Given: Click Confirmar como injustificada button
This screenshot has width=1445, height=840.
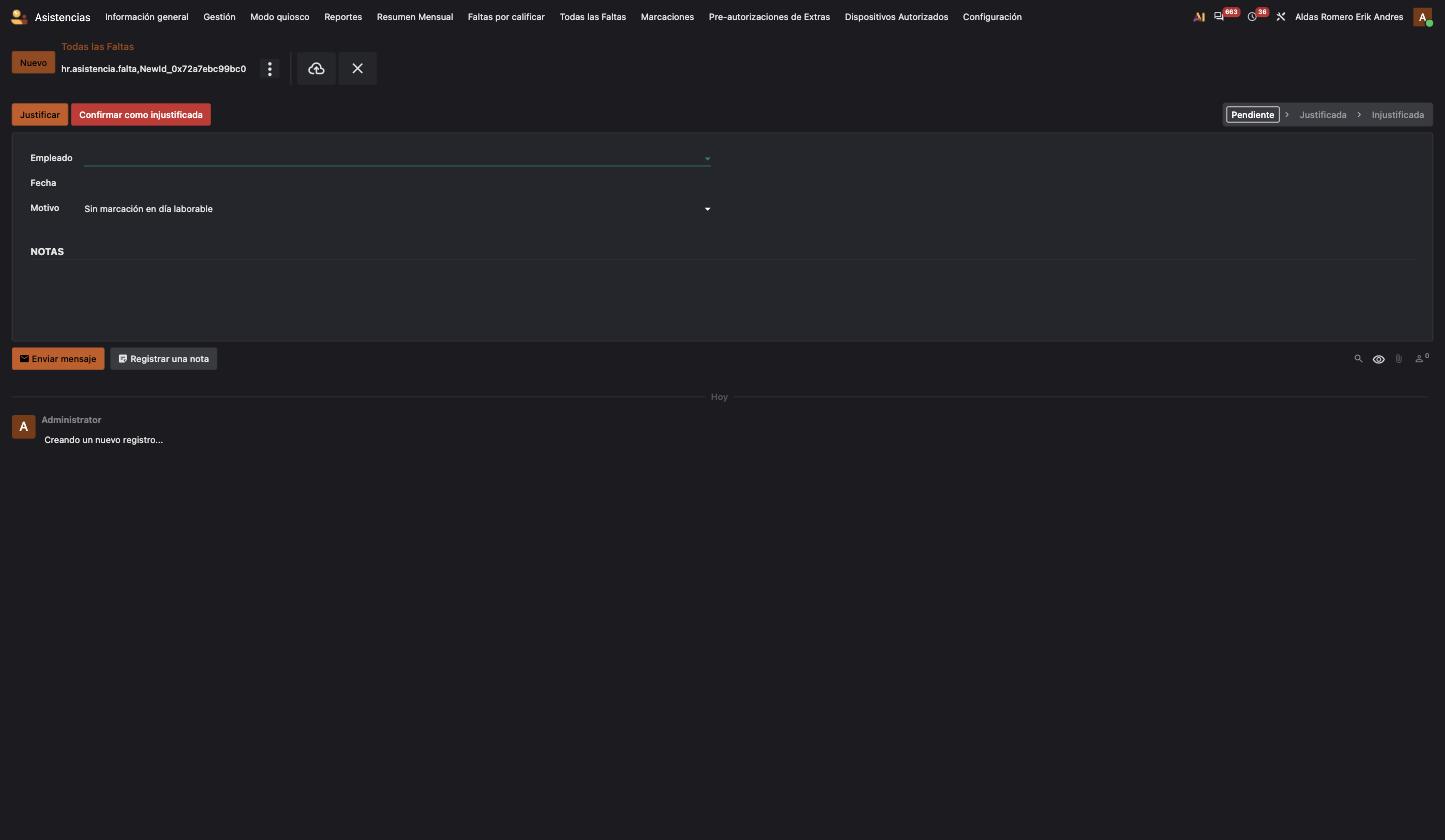Looking at the screenshot, I should click(x=141, y=115).
